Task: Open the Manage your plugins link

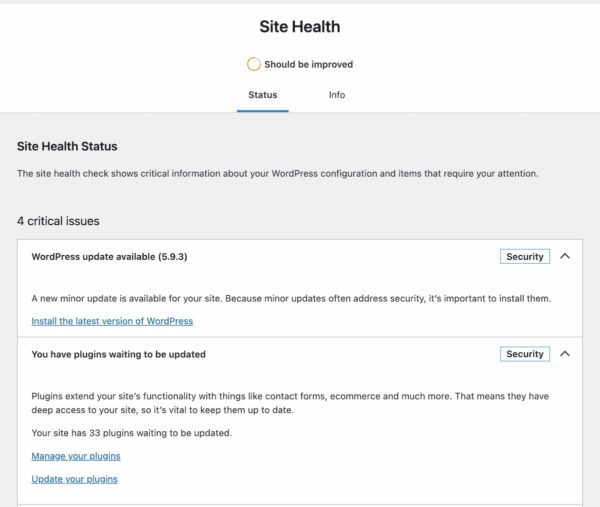Action: [76, 456]
